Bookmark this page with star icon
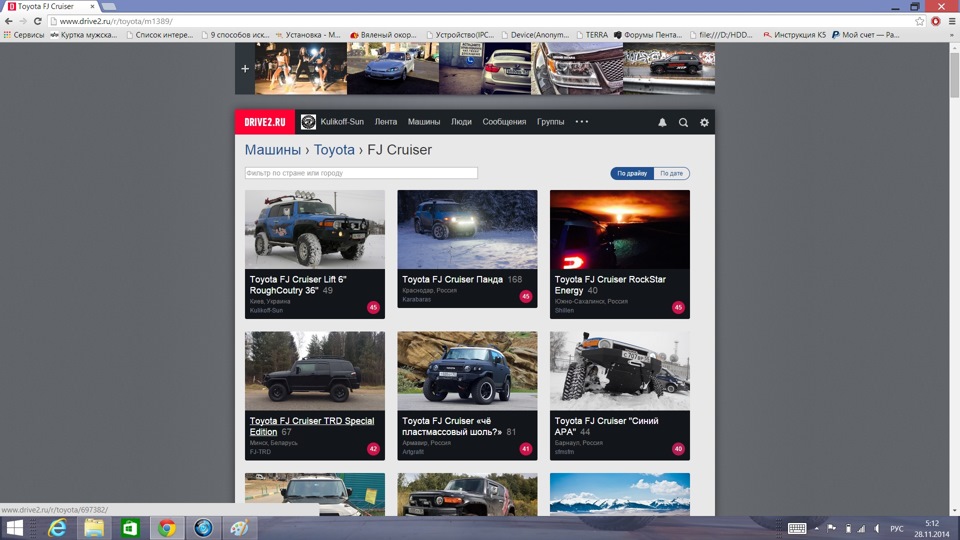The image size is (960, 540). 920,21
